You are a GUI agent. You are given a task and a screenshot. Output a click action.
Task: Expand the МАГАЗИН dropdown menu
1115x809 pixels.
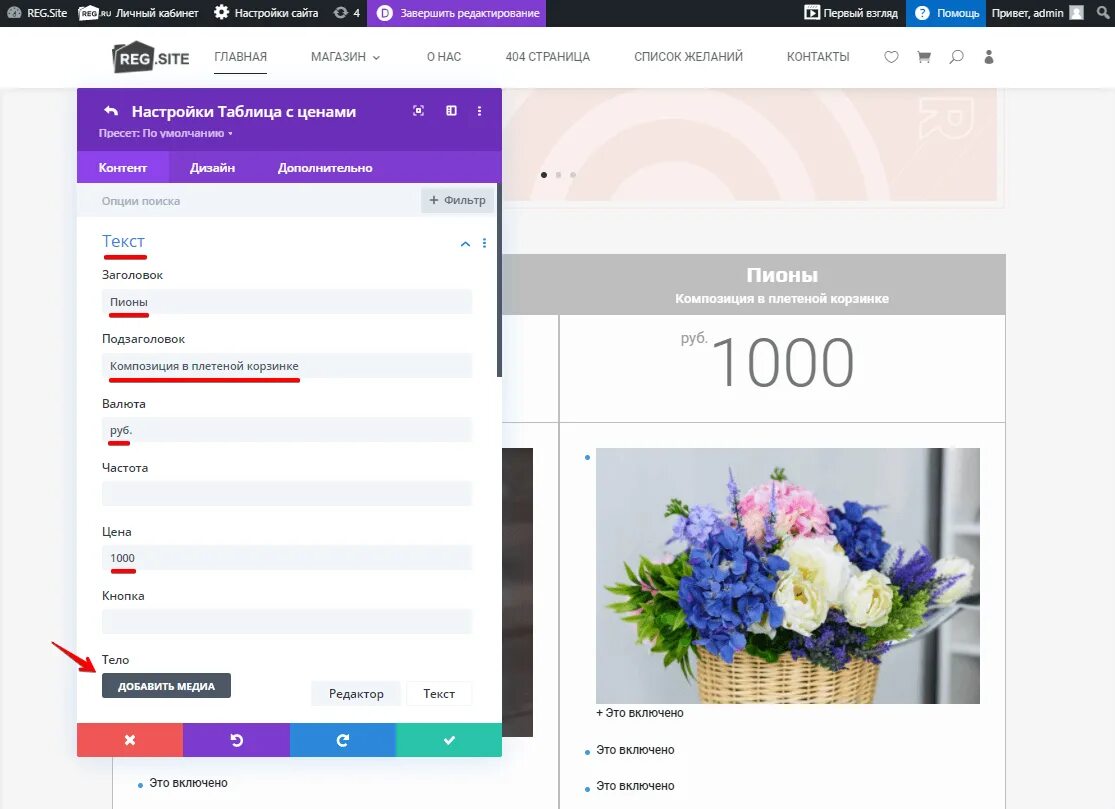[346, 57]
